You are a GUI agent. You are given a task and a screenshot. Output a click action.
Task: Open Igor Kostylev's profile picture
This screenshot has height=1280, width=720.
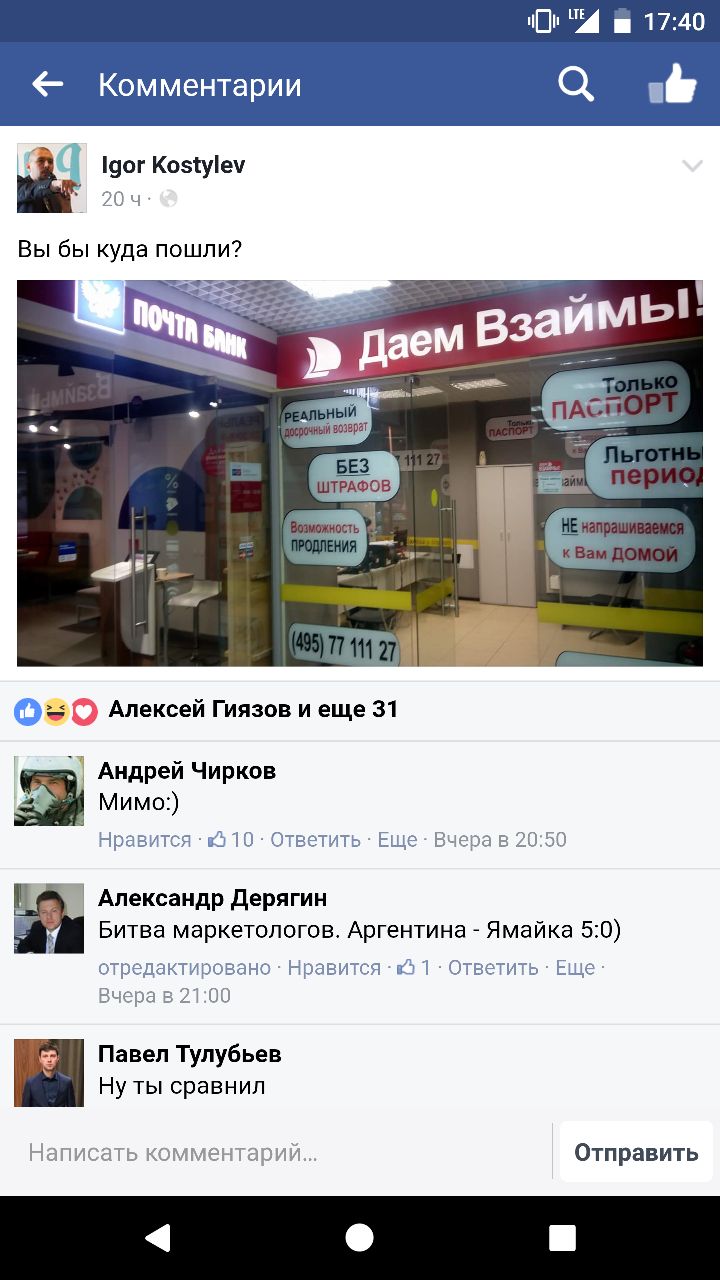tap(52, 178)
